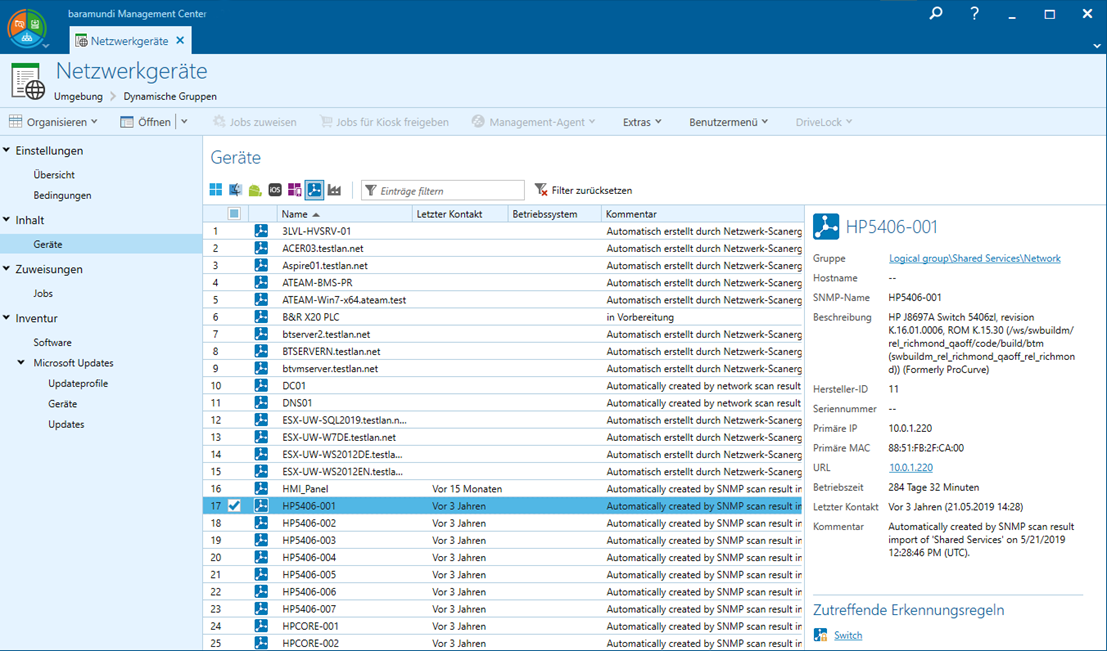Open the logo dropdown arrow
The width and height of the screenshot is (1107, 651).
(46, 46)
